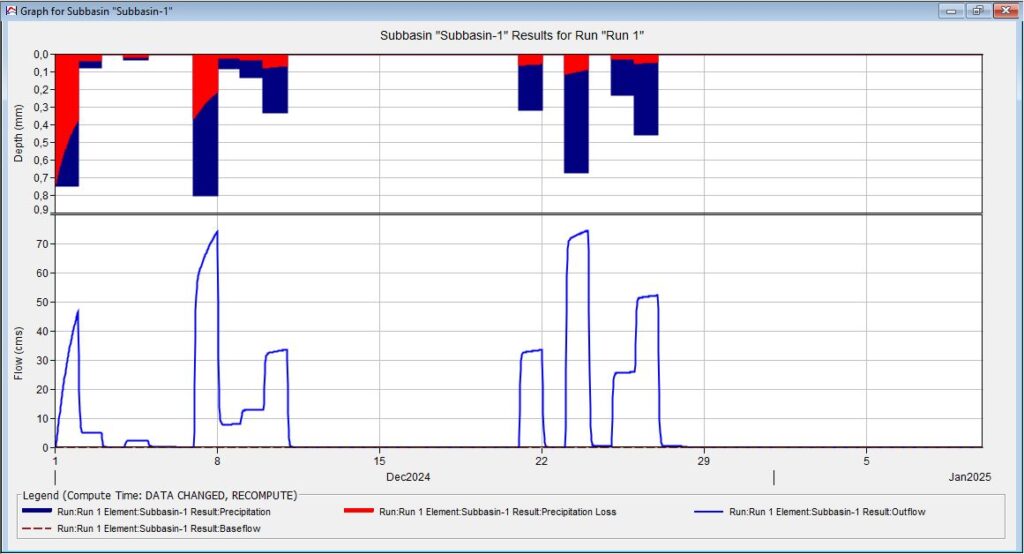Viewport: 1024px width, 554px height.
Task: Click the Dec2024 month label
Action: point(412,477)
